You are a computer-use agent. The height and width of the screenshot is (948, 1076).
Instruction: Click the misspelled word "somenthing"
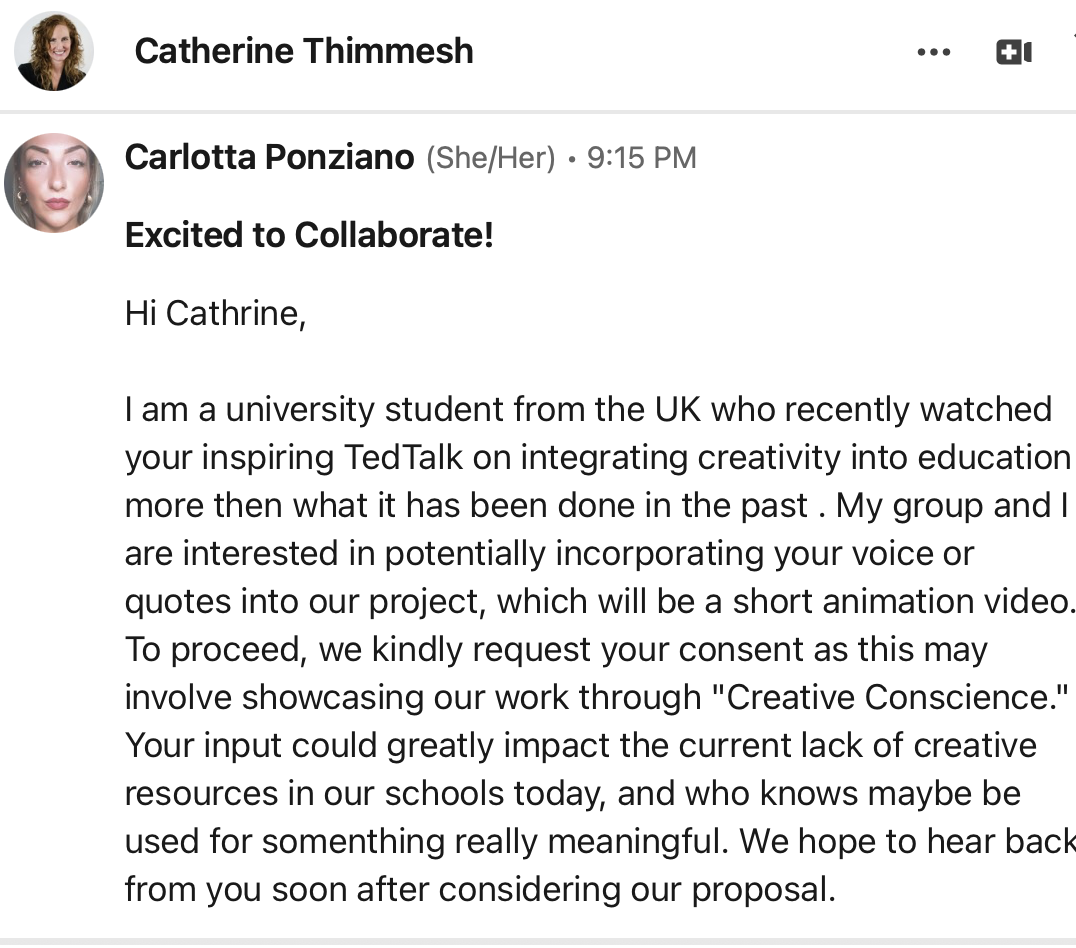coord(353,842)
